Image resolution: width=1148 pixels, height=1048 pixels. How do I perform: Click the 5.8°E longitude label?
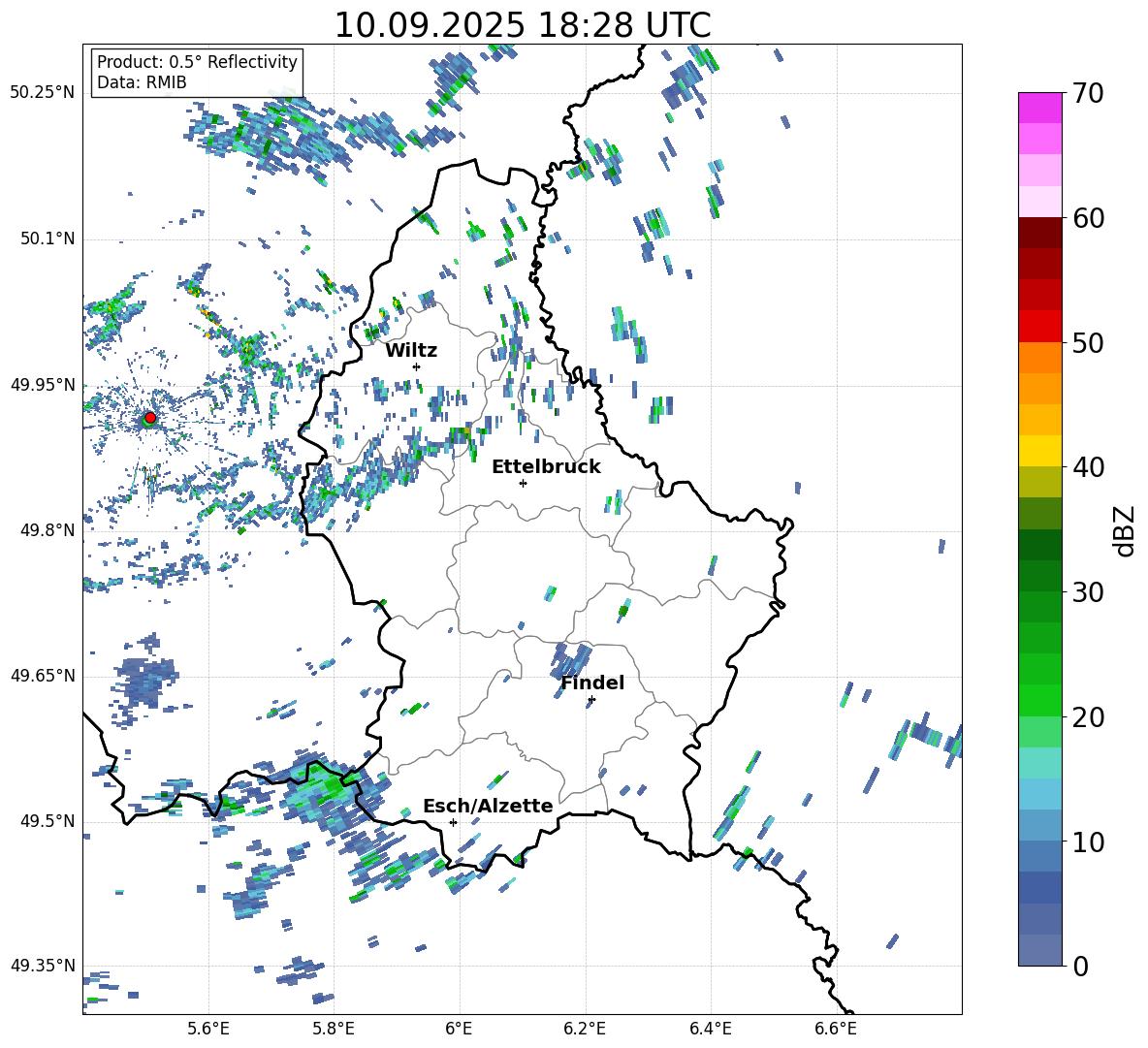click(x=334, y=1030)
